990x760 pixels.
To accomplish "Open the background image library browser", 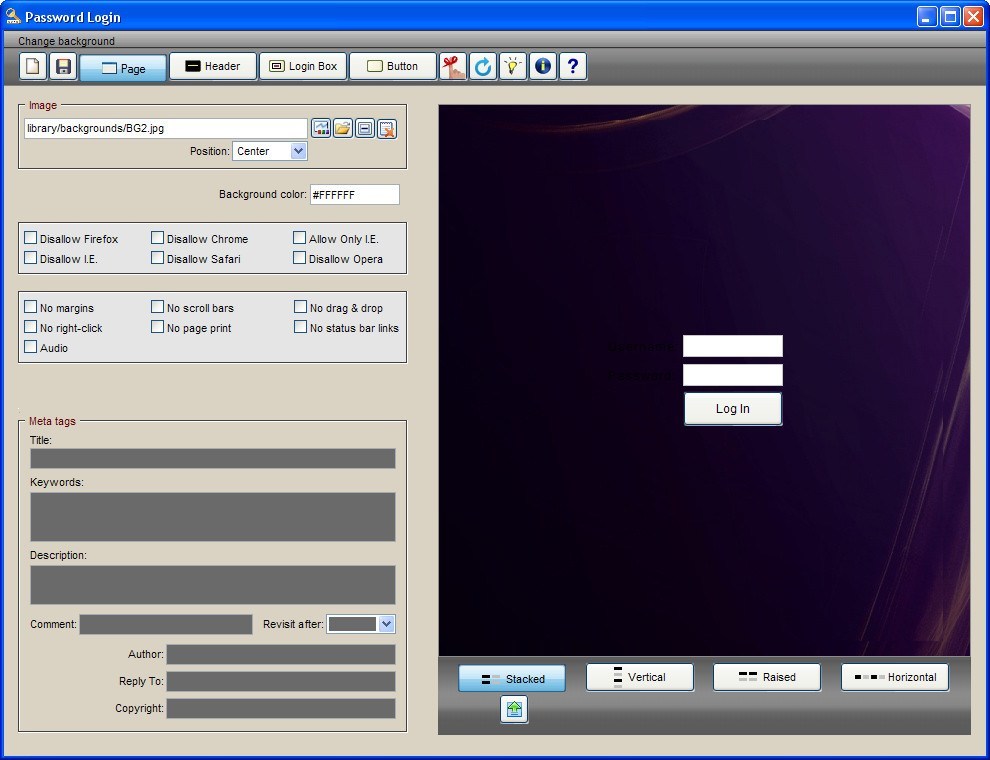I will coord(321,128).
